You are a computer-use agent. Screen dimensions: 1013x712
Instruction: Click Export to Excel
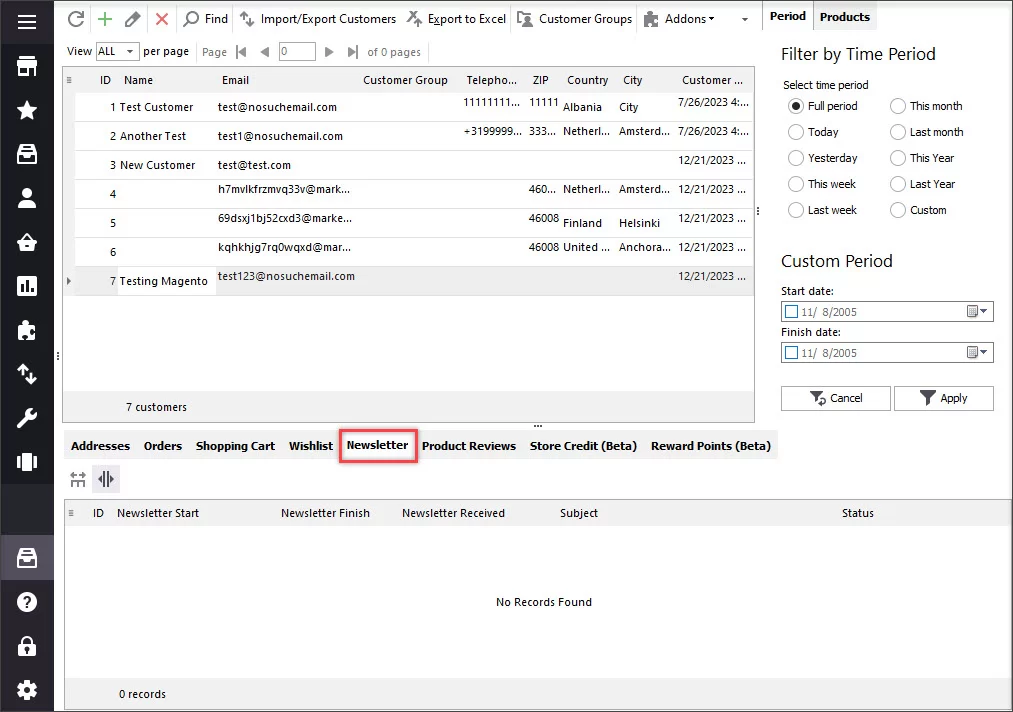tap(456, 19)
